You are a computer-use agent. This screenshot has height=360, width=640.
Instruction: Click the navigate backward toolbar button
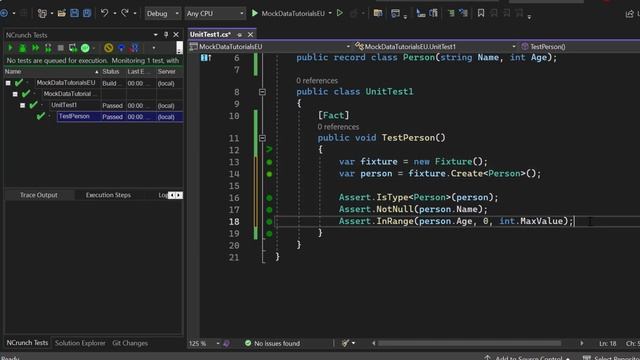[4, 13]
